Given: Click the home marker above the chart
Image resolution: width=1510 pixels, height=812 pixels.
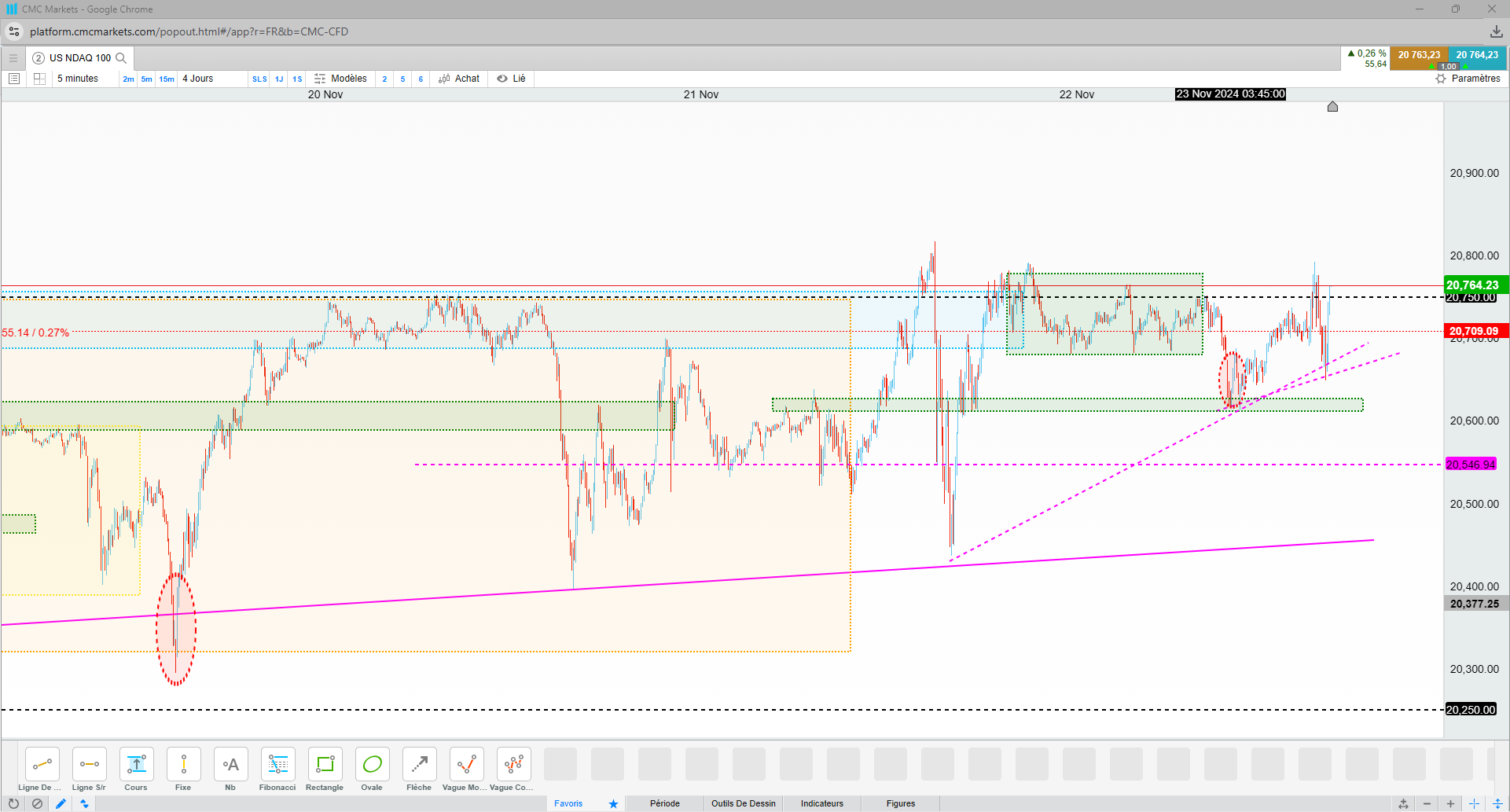Looking at the screenshot, I should click(1332, 106).
